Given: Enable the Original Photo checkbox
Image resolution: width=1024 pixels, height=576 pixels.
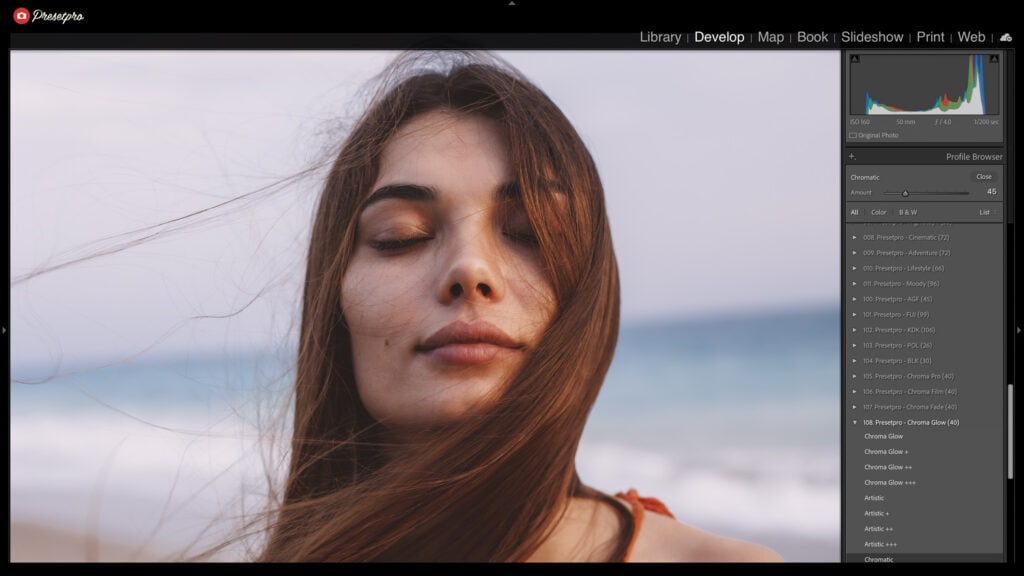Looking at the screenshot, I should pyautogui.click(x=853, y=135).
